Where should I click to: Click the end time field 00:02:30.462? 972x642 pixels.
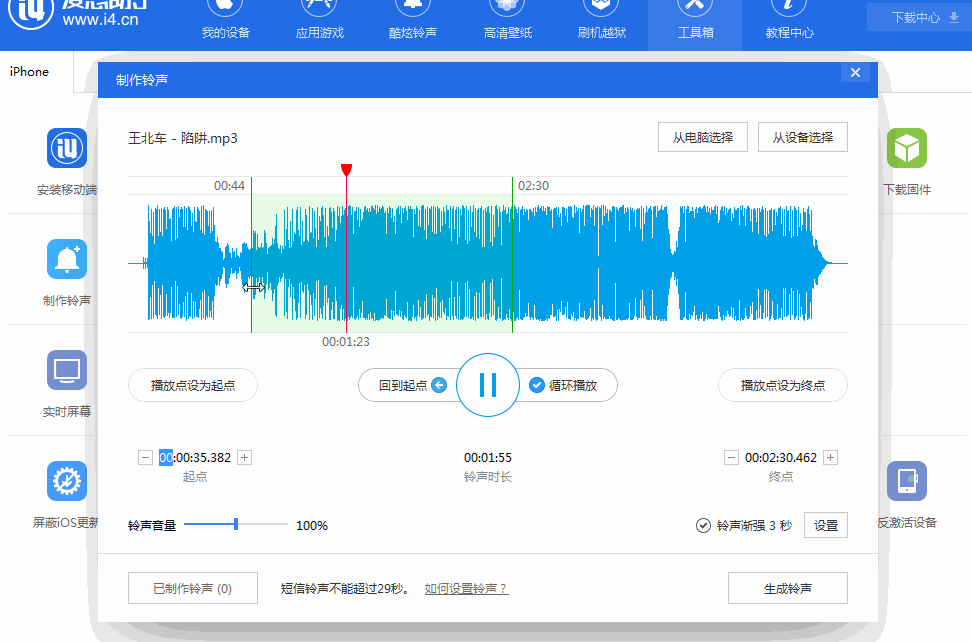click(x=780, y=457)
